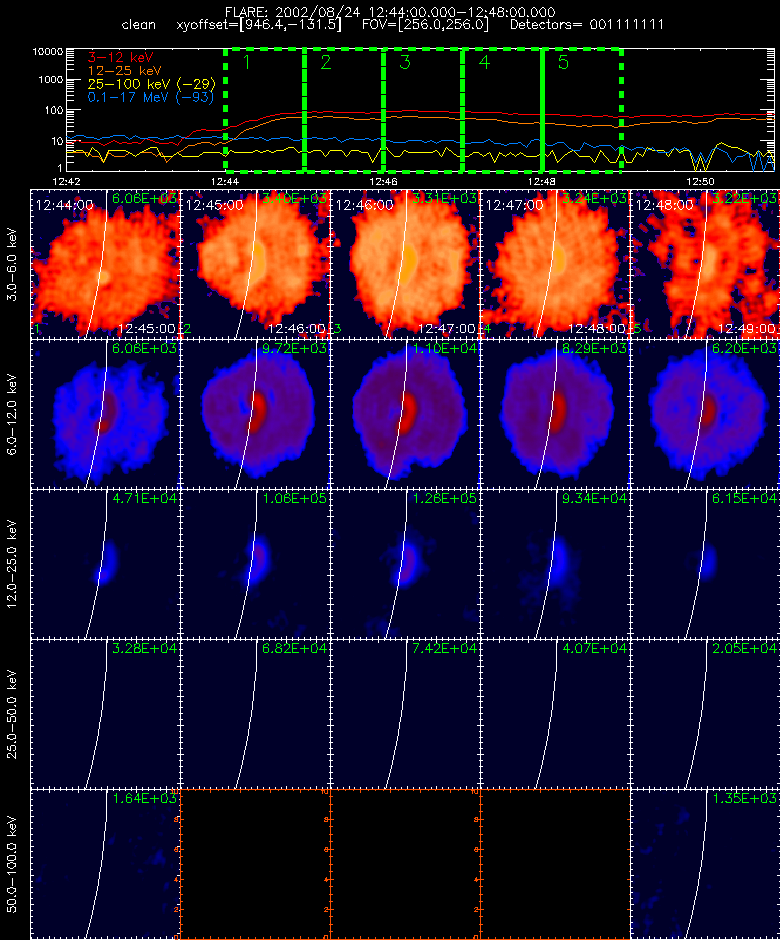Viewport: 780px width, 940px height.
Task: Open the 3.0-6.0 keV image starting 12:48:00
Action: click(x=705, y=264)
